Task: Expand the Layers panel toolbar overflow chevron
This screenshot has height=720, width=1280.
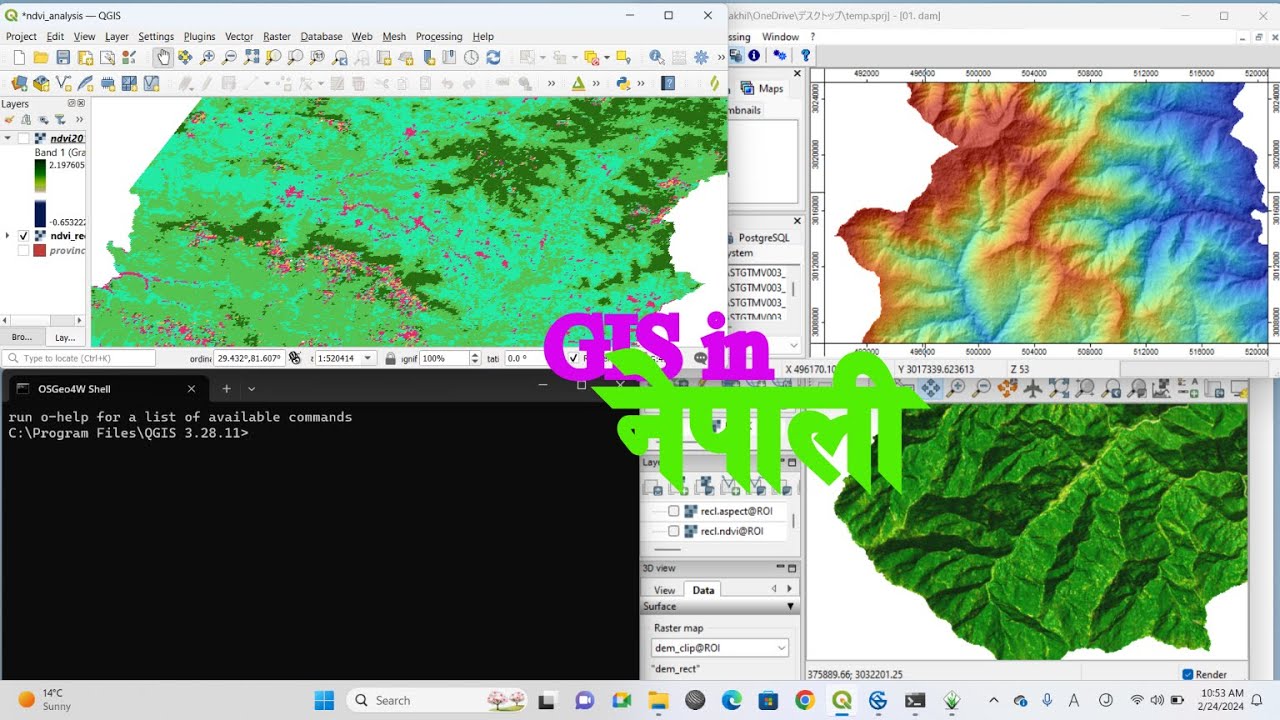Action: [79, 120]
